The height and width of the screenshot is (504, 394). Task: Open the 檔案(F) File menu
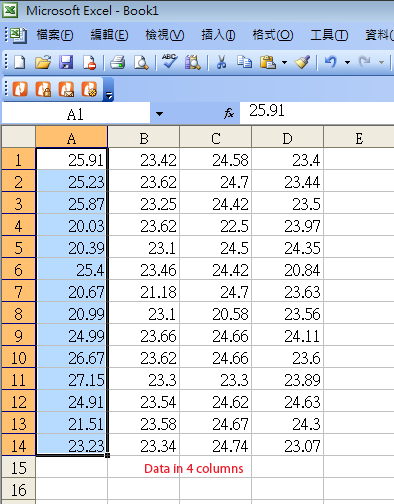pyautogui.click(x=55, y=35)
